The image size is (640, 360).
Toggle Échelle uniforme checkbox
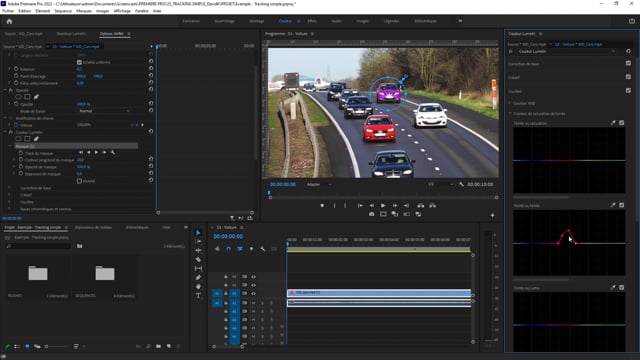79,62
